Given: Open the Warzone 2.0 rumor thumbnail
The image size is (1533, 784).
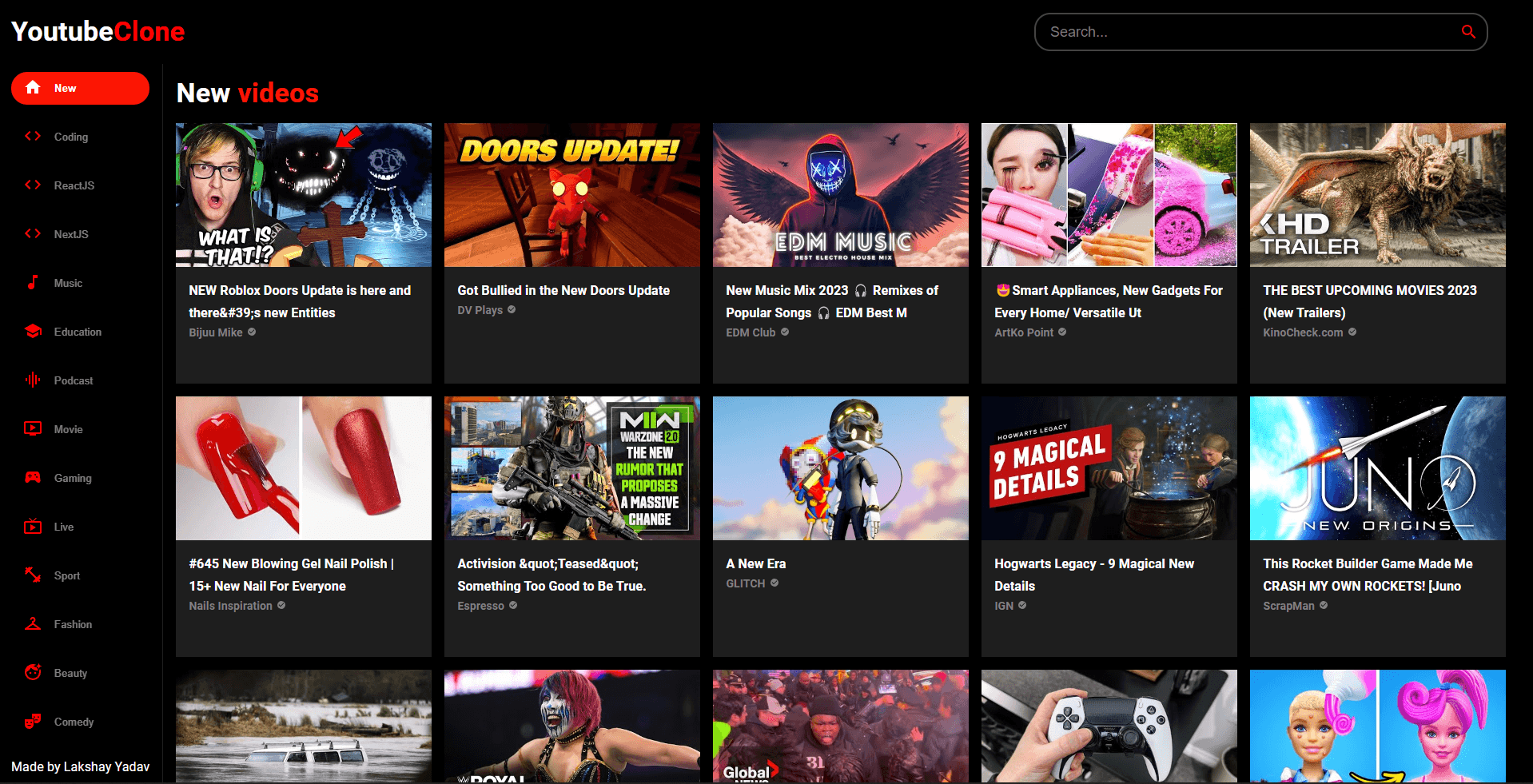Looking at the screenshot, I should click(x=572, y=468).
